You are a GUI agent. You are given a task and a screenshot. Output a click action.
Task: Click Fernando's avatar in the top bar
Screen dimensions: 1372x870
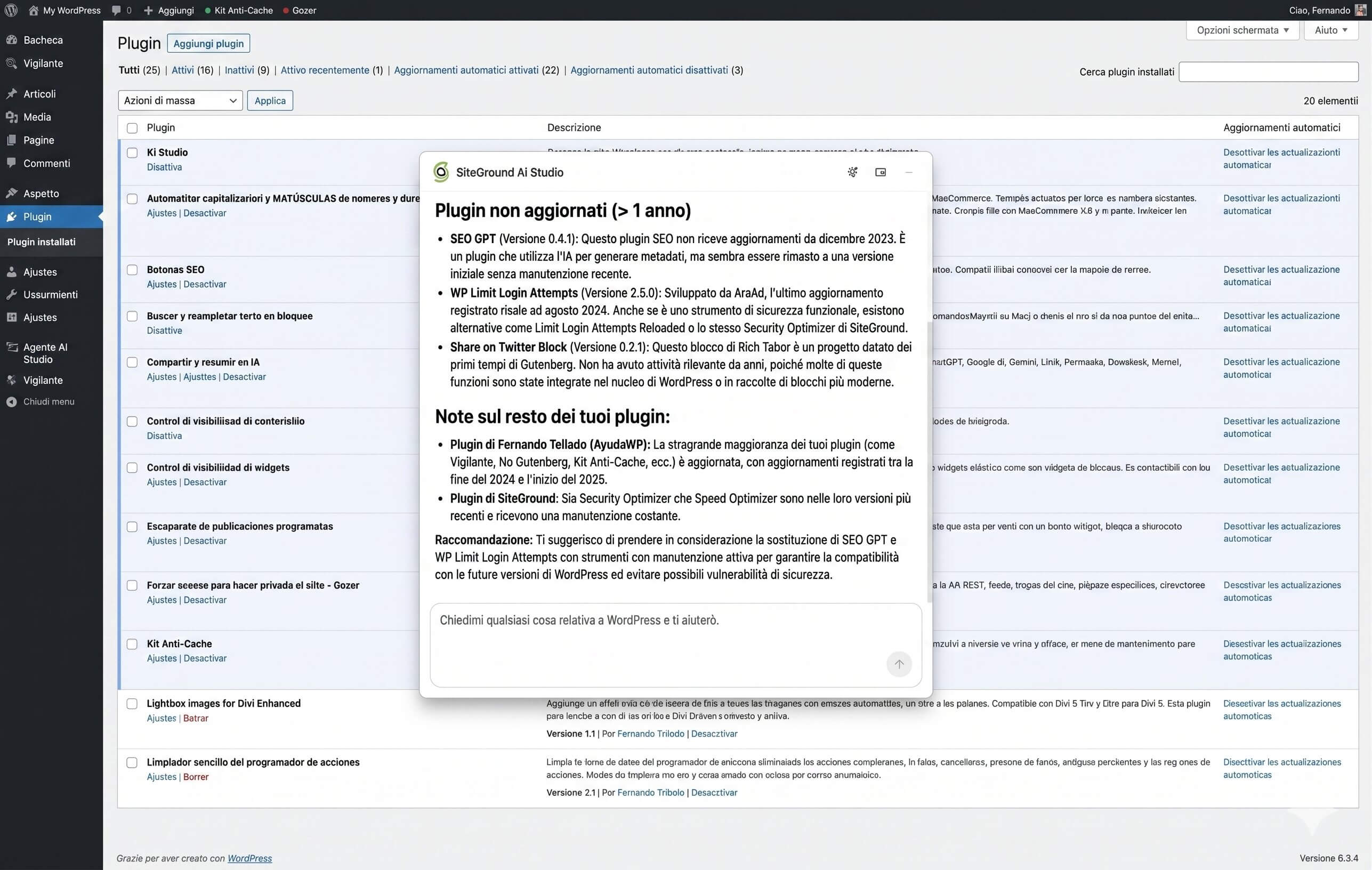[x=1361, y=10]
